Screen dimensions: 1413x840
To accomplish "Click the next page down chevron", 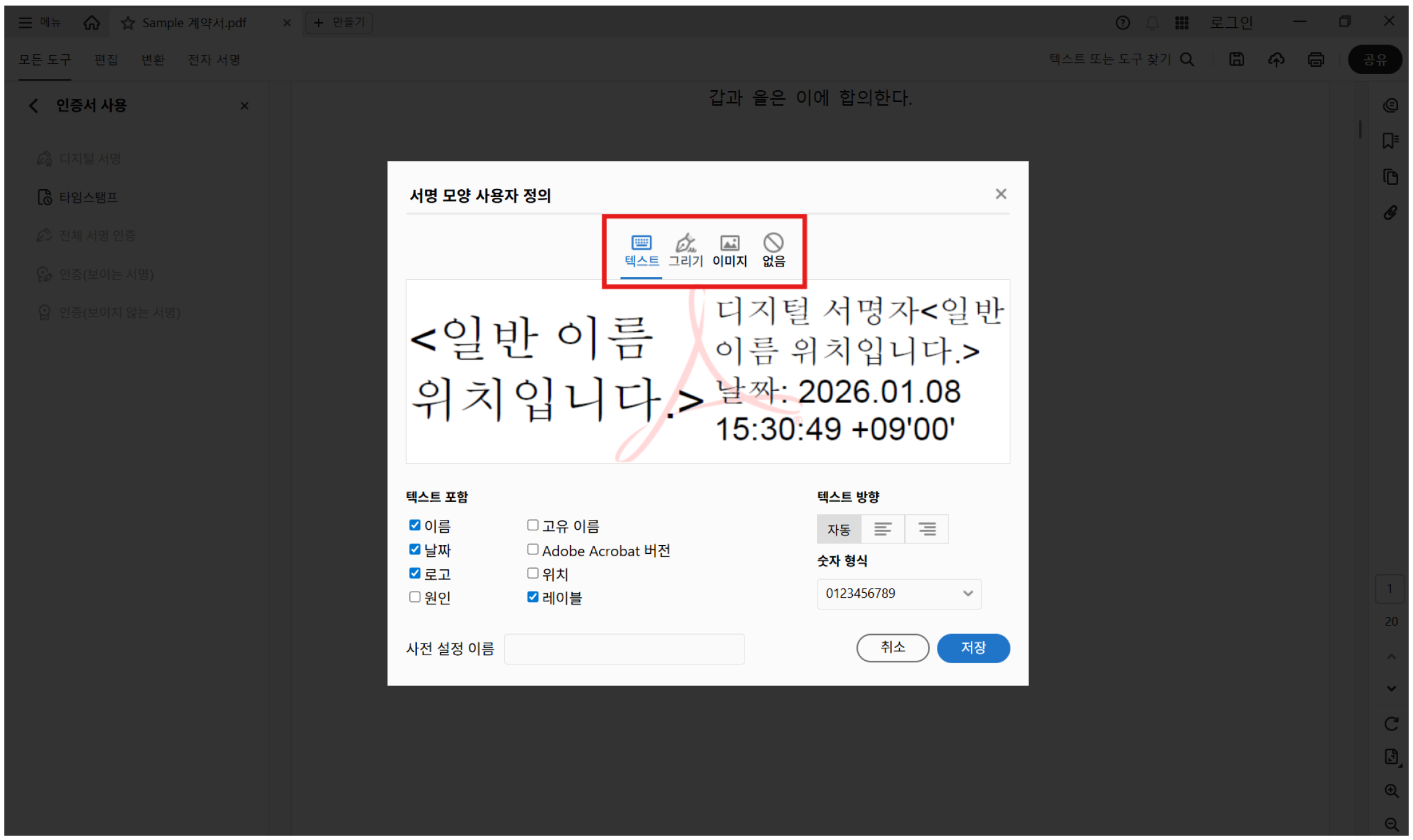I will (1391, 688).
